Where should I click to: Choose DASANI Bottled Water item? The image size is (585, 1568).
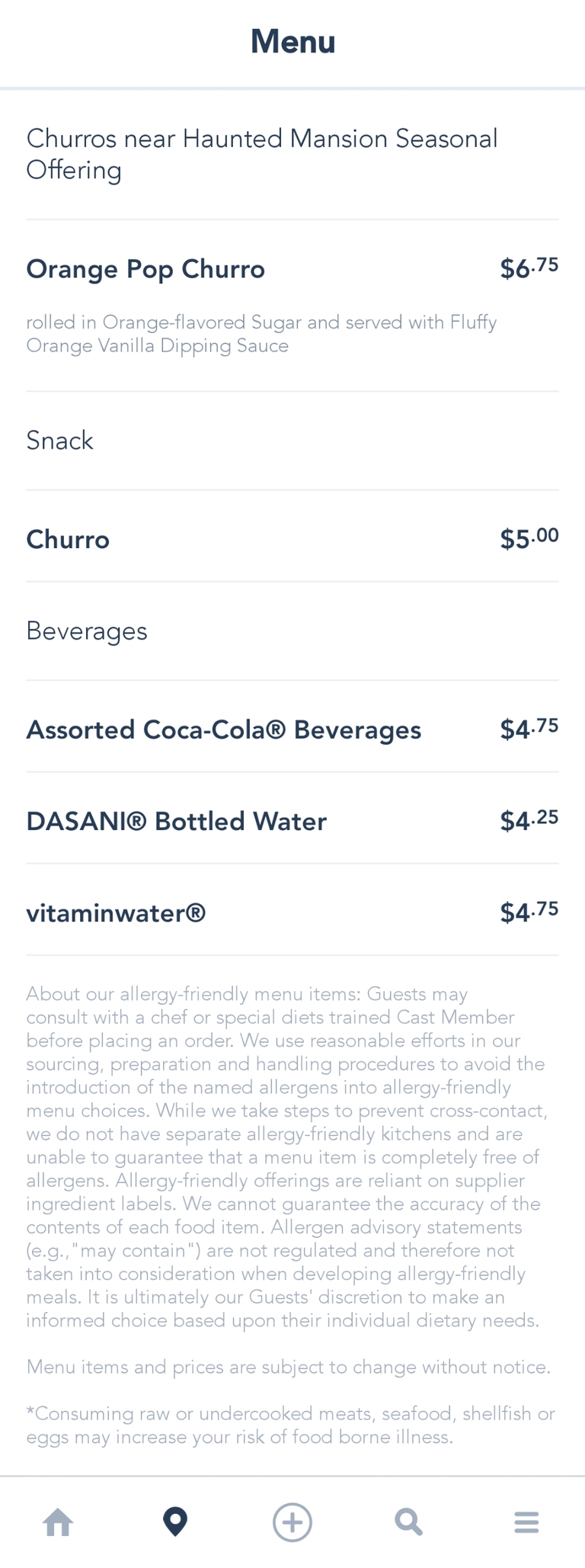coord(176,822)
